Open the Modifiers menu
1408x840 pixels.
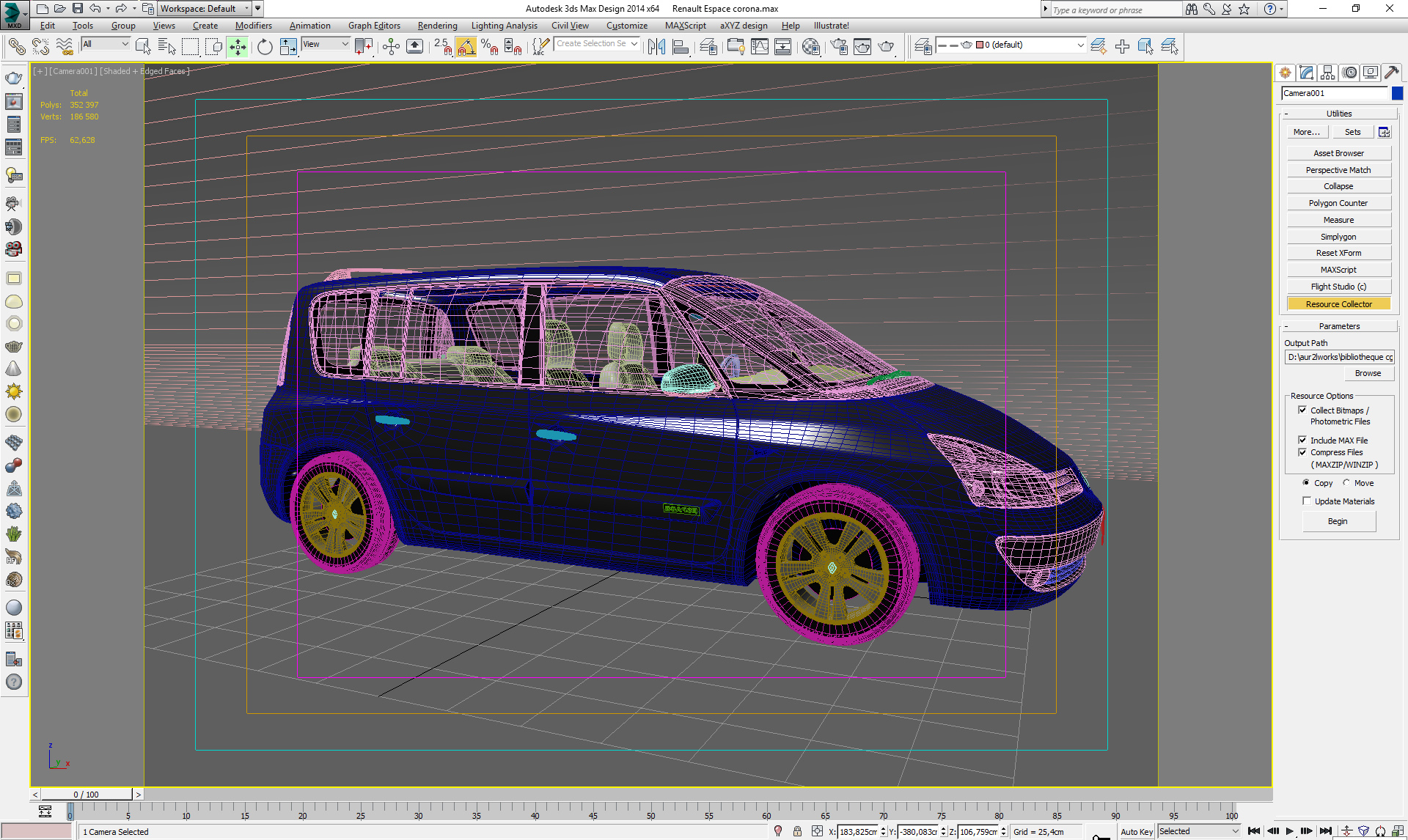tap(253, 26)
